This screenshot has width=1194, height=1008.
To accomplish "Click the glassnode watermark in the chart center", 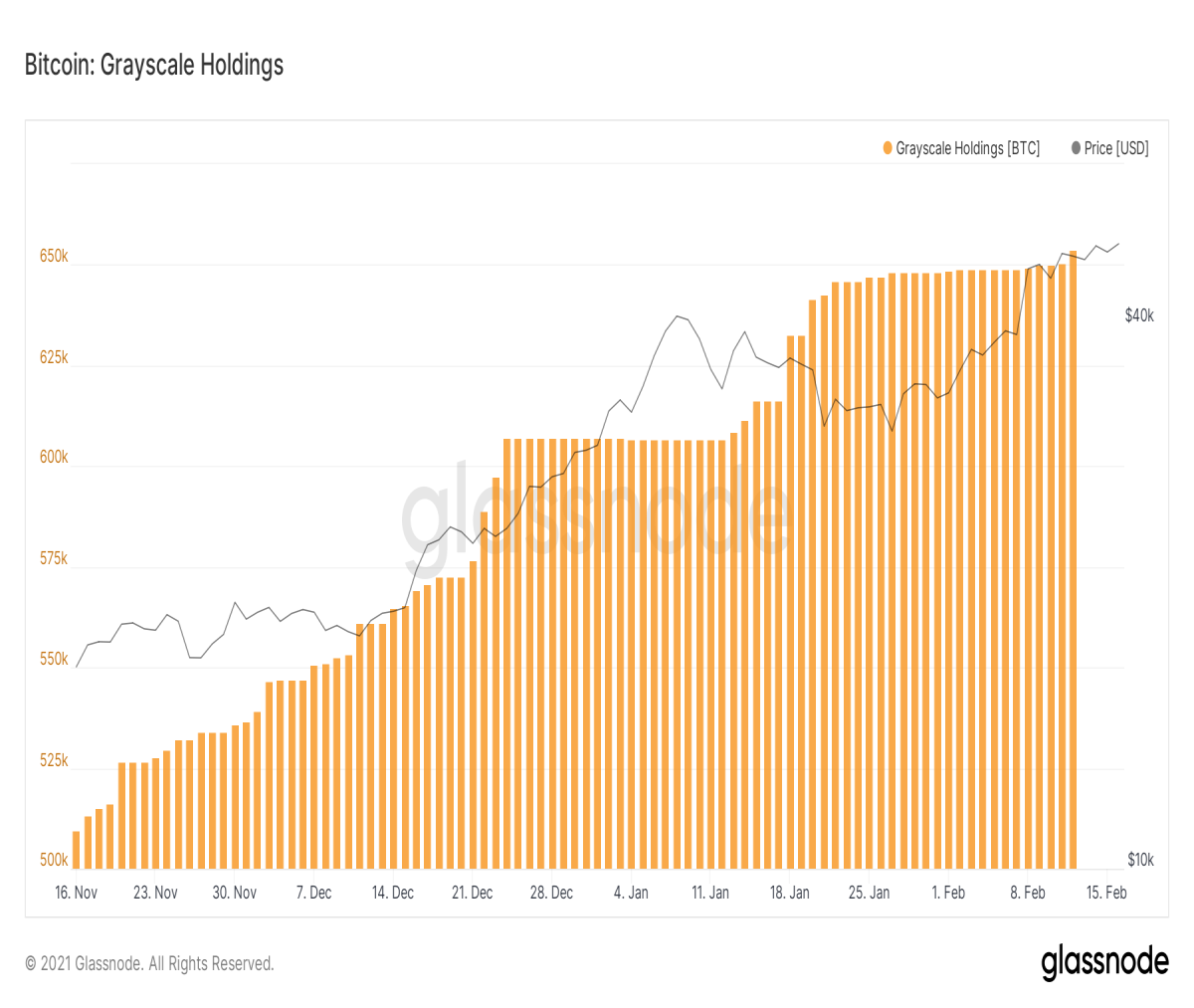I will [597, 512].
